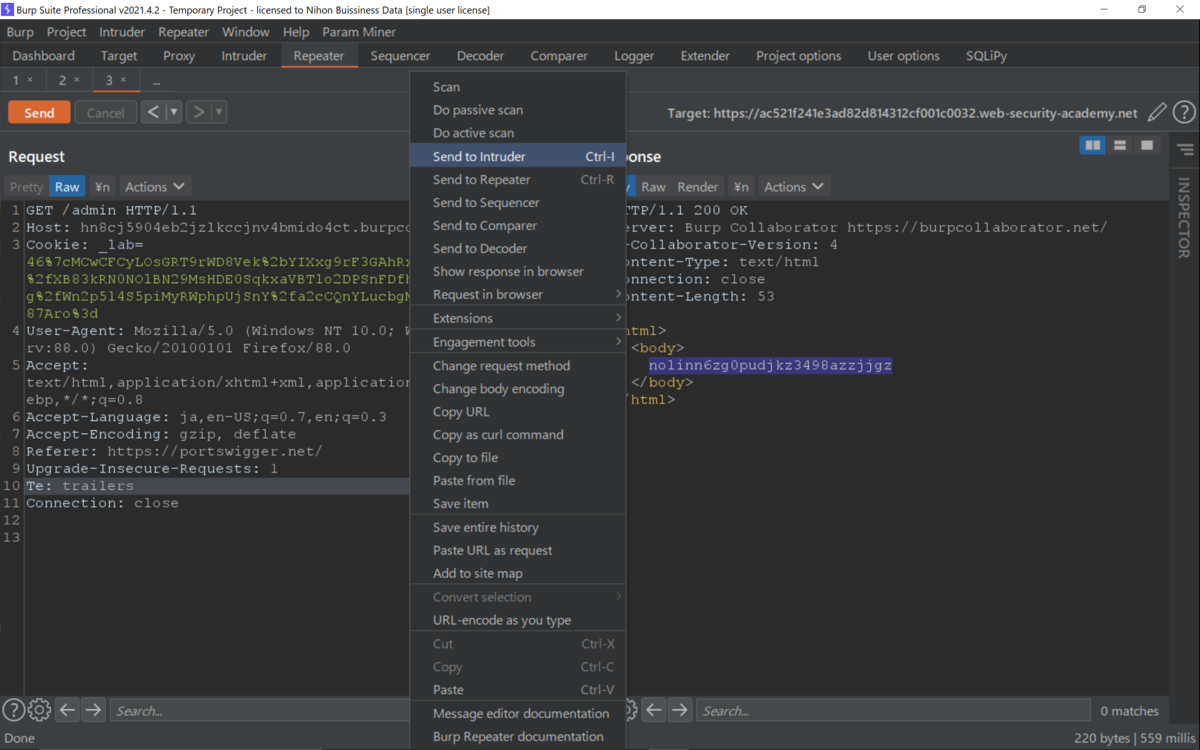The height and width of the screenshot is (750, 1200).
Task: Open Repeater help question mark icon
Action: pos(1184,113)
